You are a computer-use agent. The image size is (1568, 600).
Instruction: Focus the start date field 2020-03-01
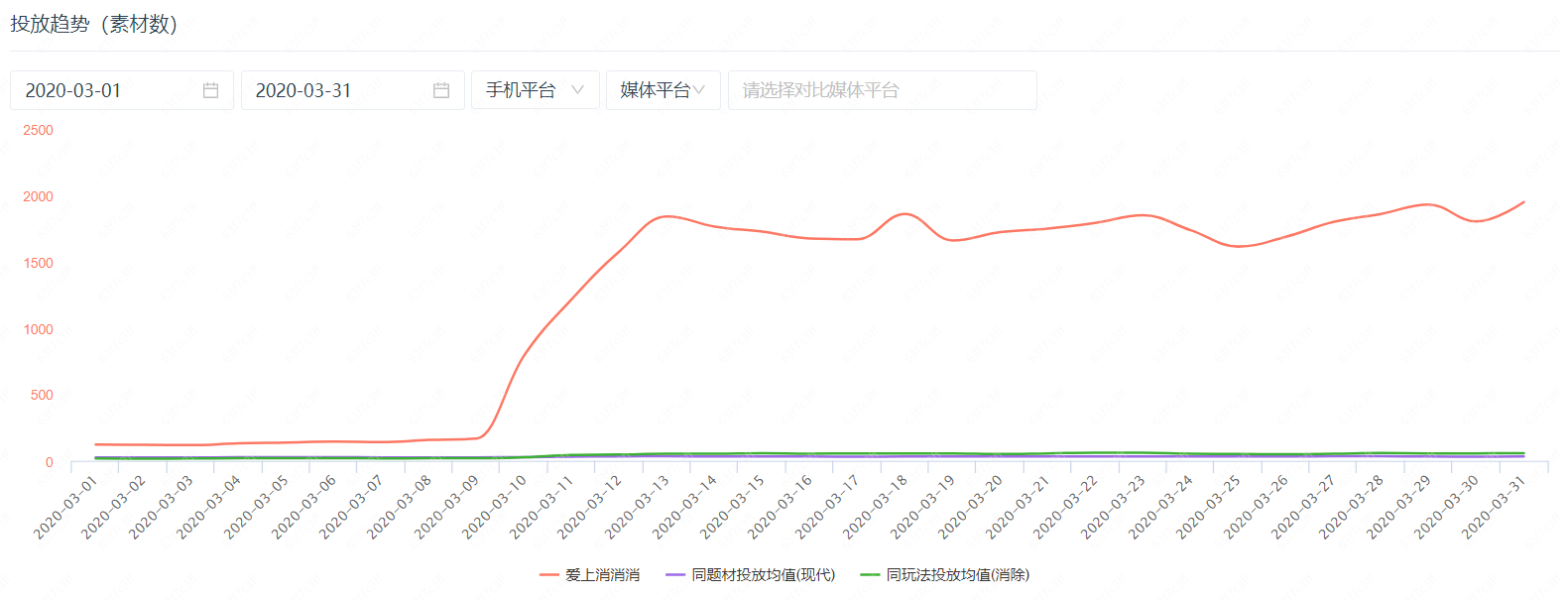[109, 90]
